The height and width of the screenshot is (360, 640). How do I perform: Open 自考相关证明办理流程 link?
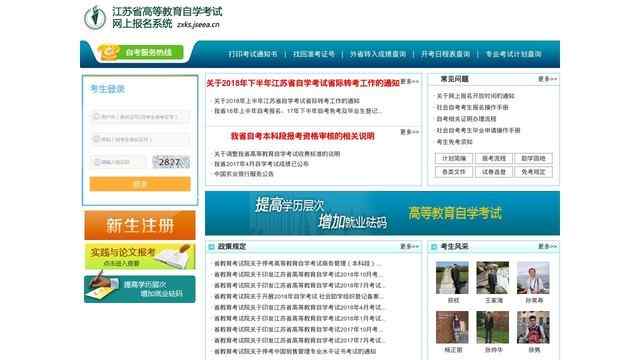pos(467,119)
